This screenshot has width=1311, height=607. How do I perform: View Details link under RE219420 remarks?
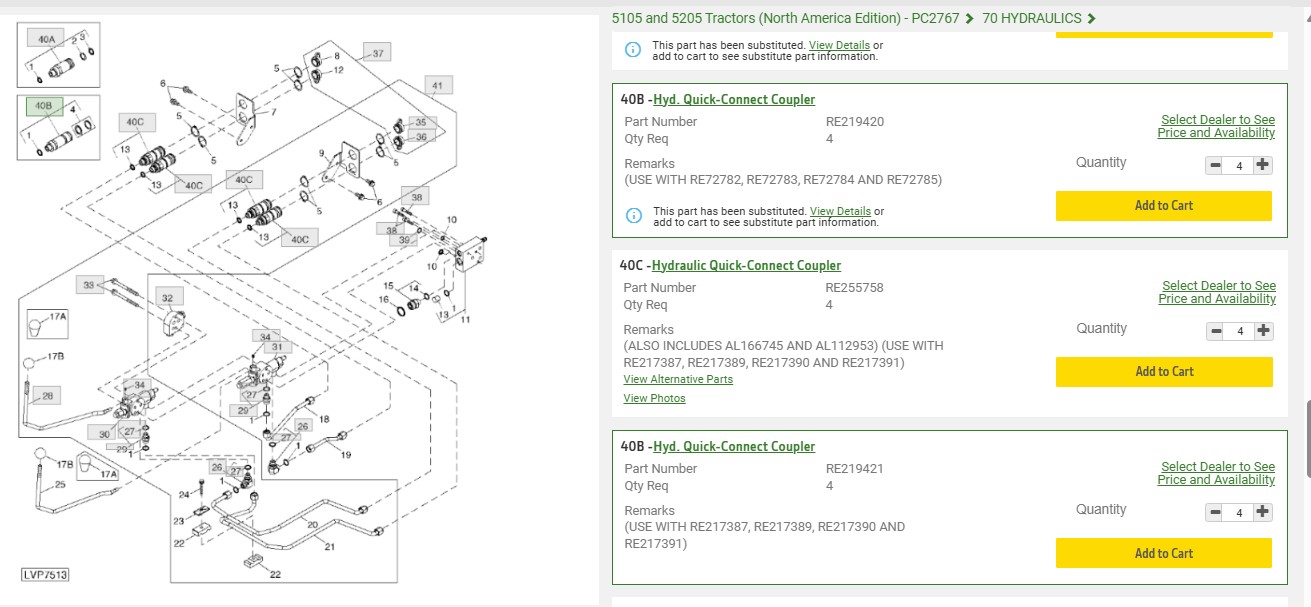(x=840, y=211)
